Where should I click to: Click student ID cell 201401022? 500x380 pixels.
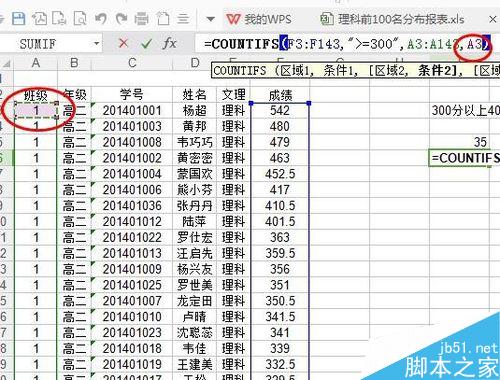click(132, 237)
